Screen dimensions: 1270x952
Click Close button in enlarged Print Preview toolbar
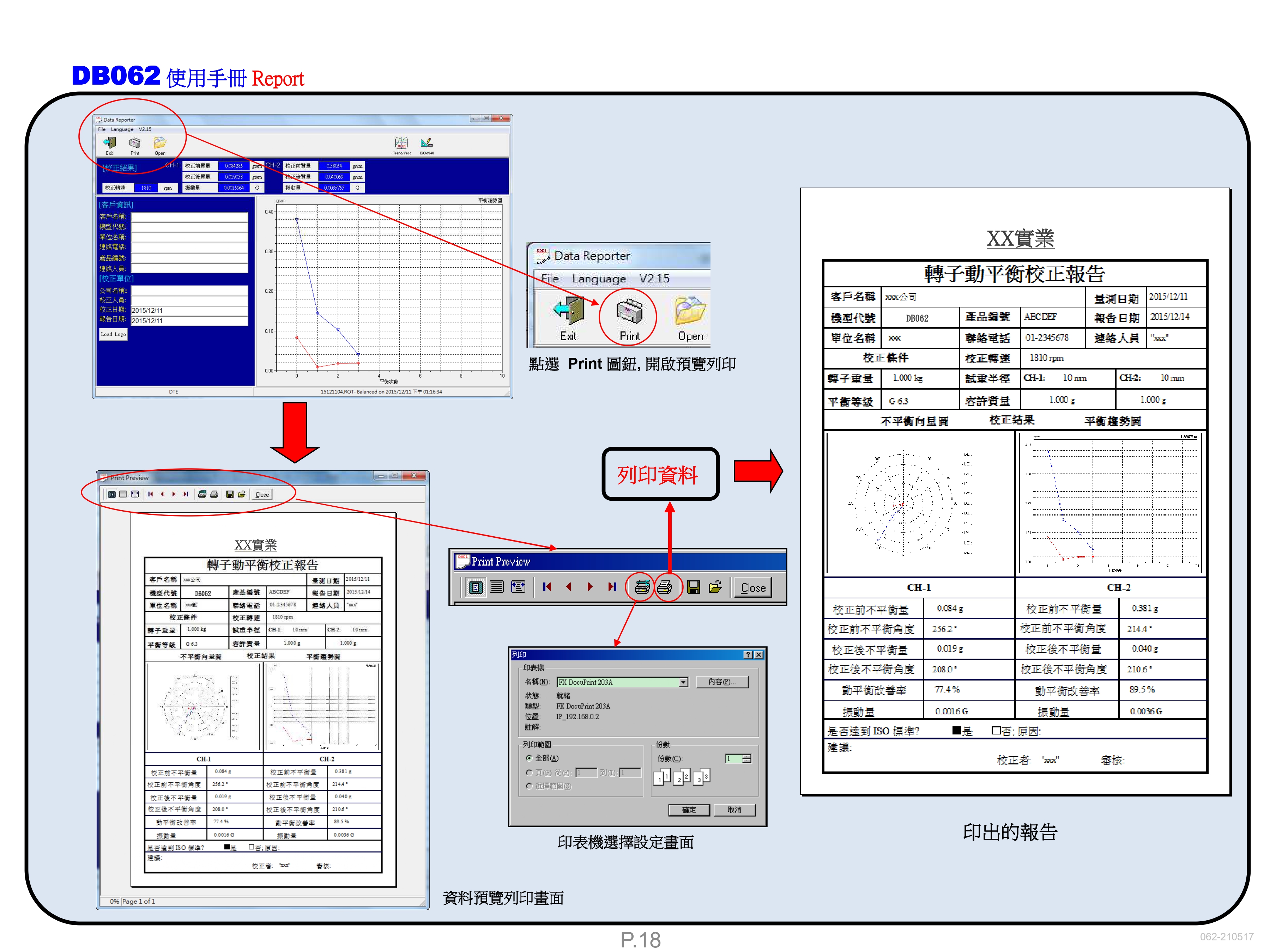(x=753, y=588)
